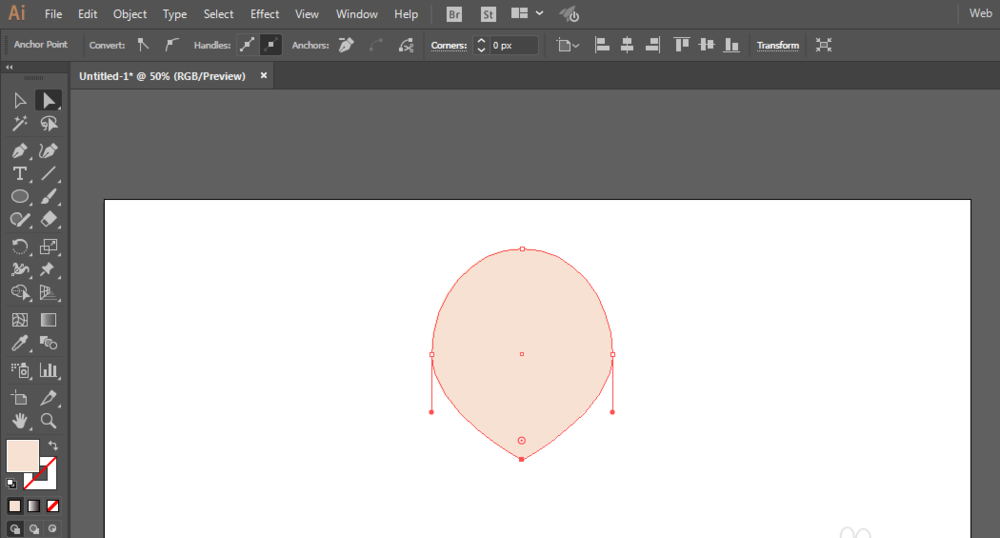Switch to Untitled-1 document tab
This screenshot has width=1000, height=538.
tap(162, 76)
